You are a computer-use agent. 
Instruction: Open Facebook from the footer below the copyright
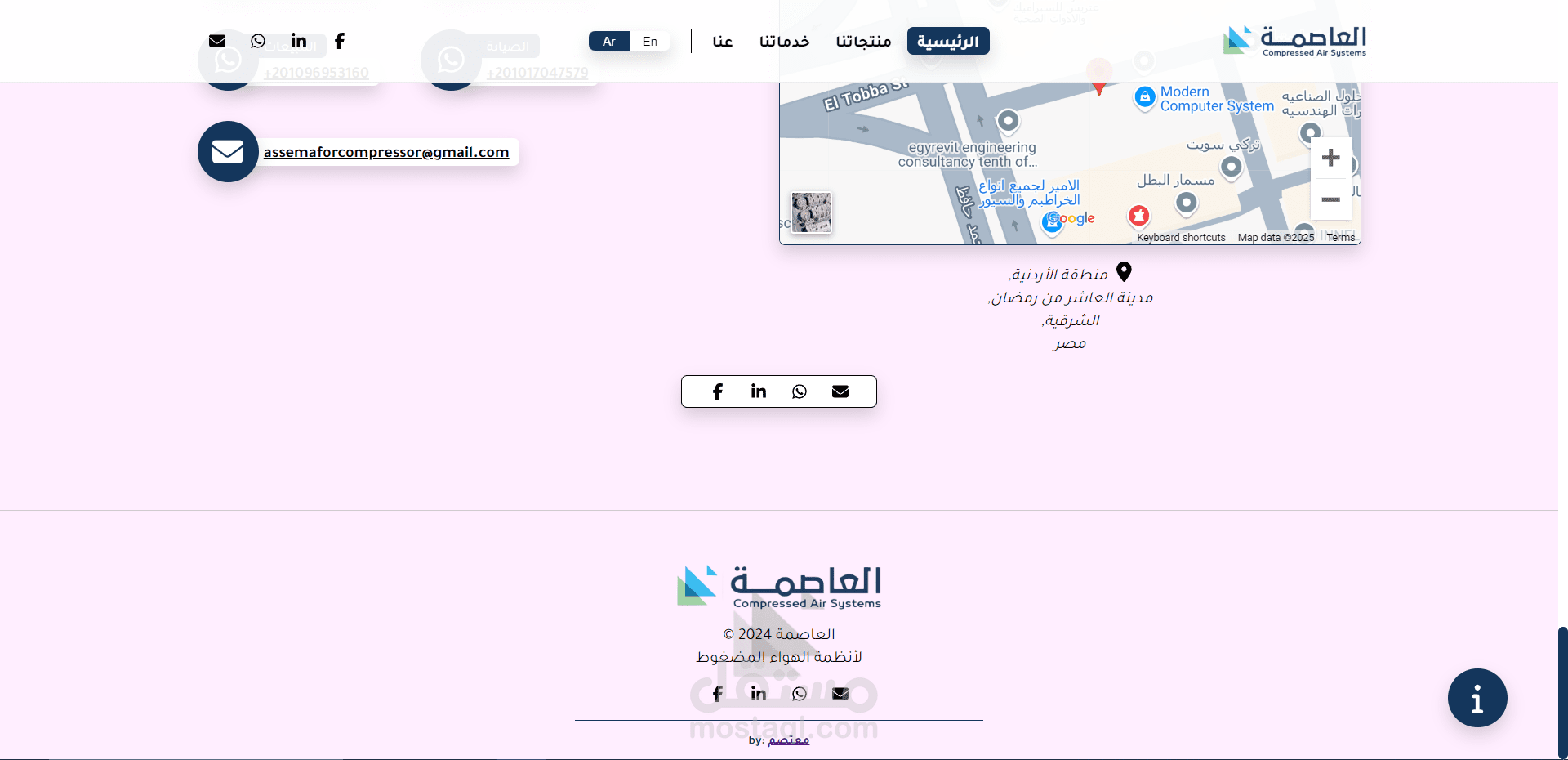[718, 694]
